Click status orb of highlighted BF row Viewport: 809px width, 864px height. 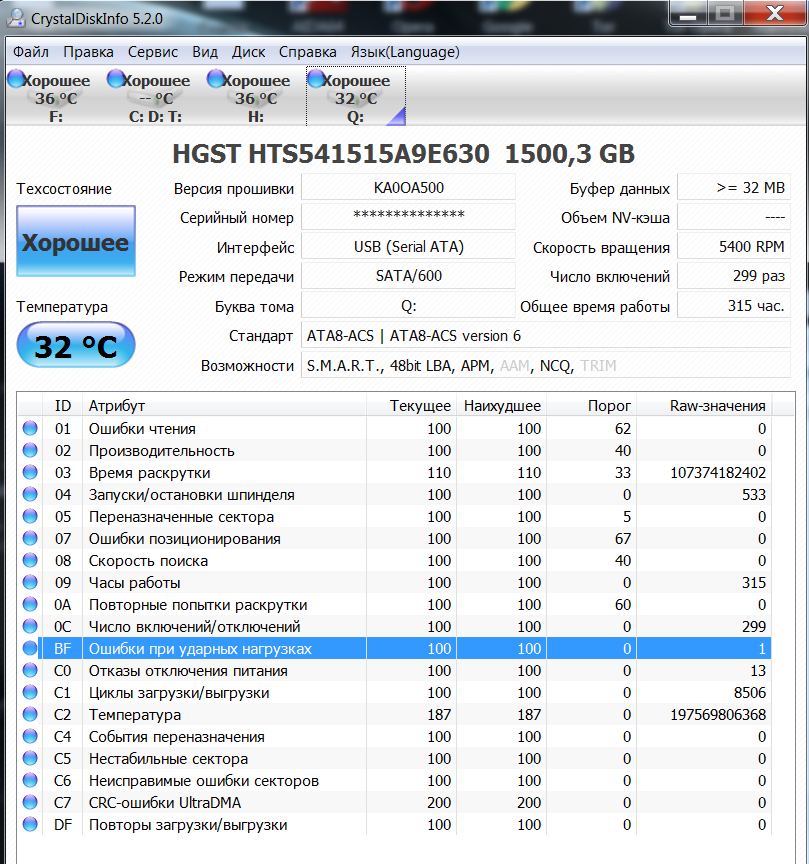(x=30, y=649)
